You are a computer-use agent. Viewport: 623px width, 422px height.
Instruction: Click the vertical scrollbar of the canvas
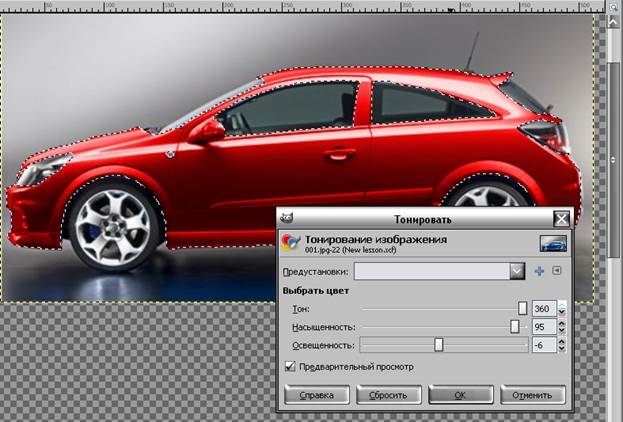[614, 150]
